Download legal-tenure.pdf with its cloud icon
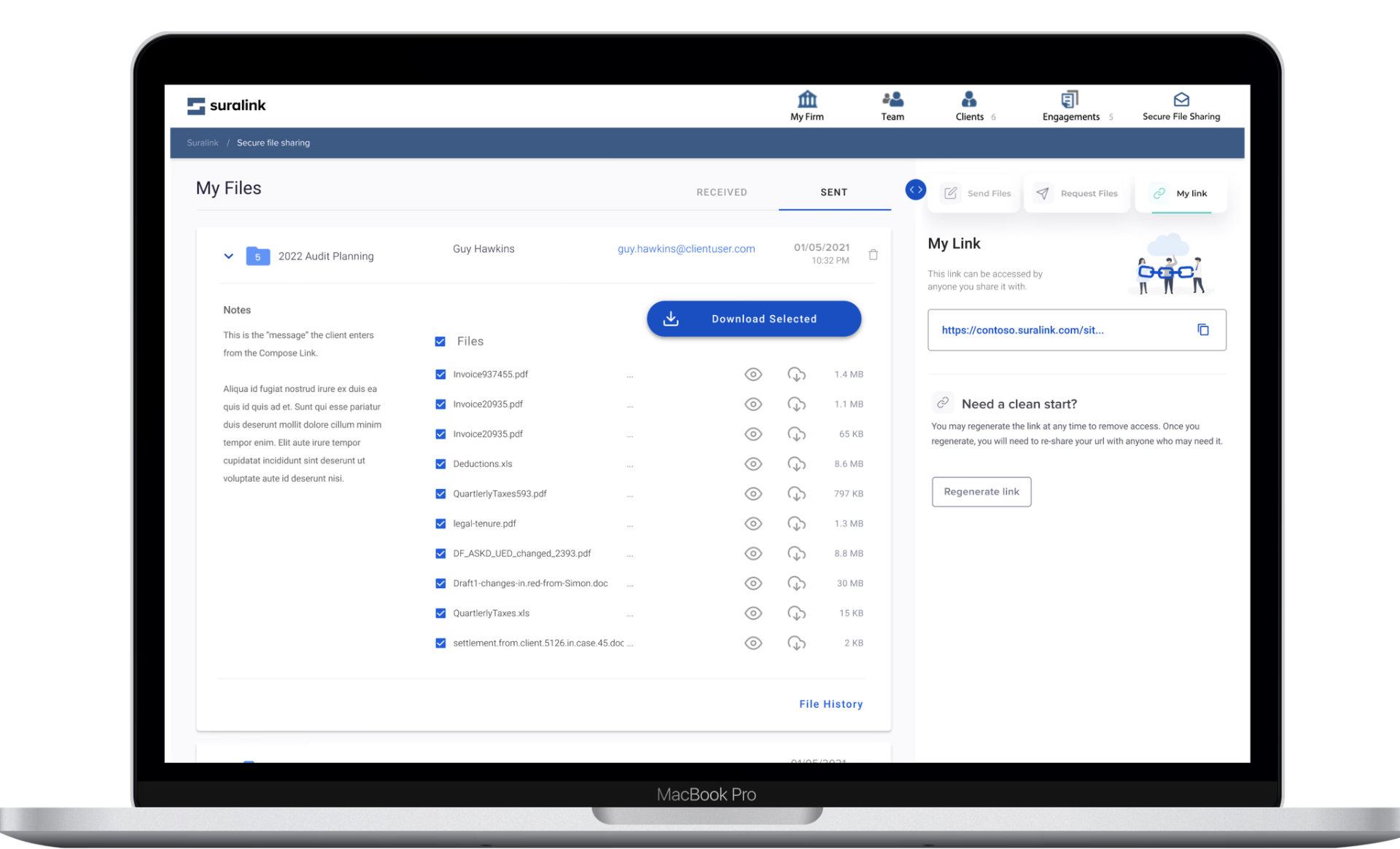 (x=796, y=524)
